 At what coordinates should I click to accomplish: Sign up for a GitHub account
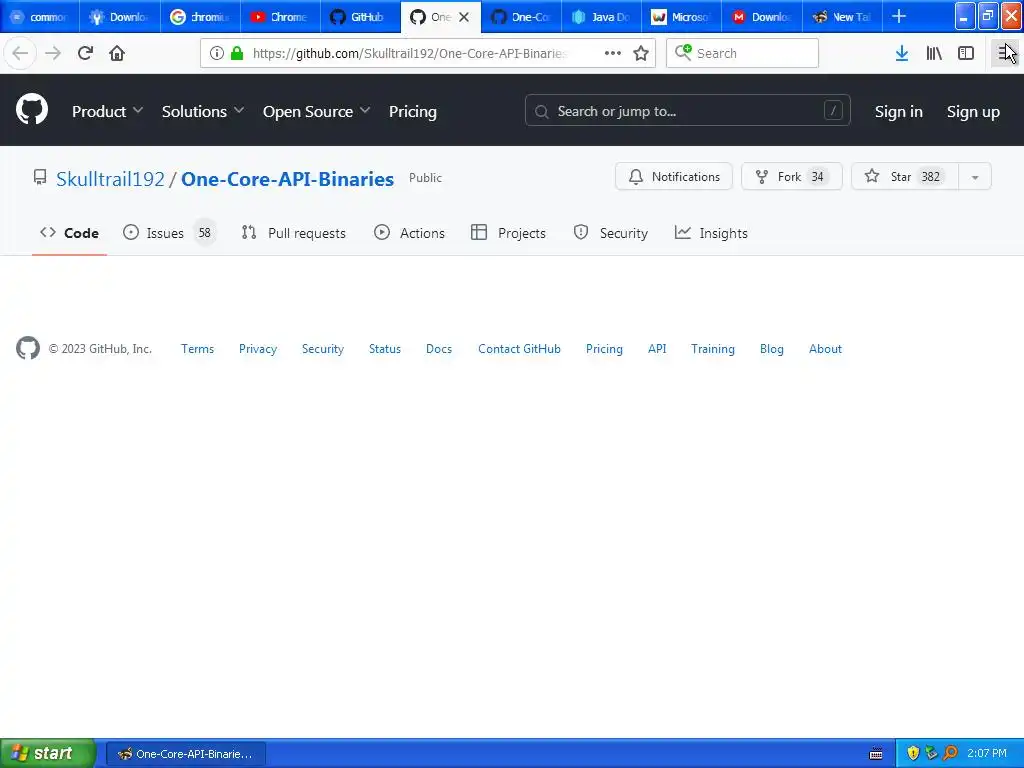pos(973,112)
